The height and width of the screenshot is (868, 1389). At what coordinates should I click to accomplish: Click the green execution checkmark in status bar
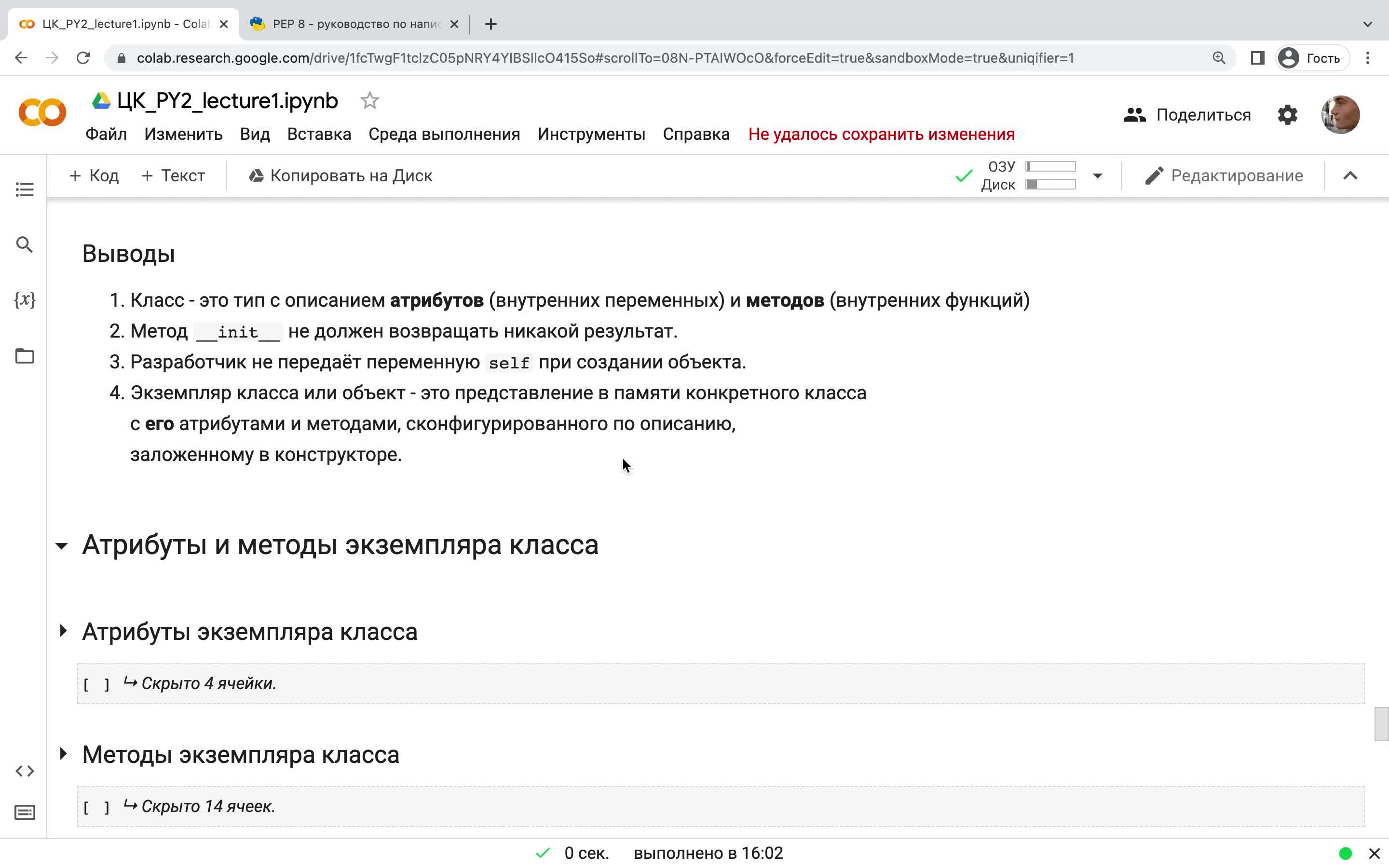point(543,853)
